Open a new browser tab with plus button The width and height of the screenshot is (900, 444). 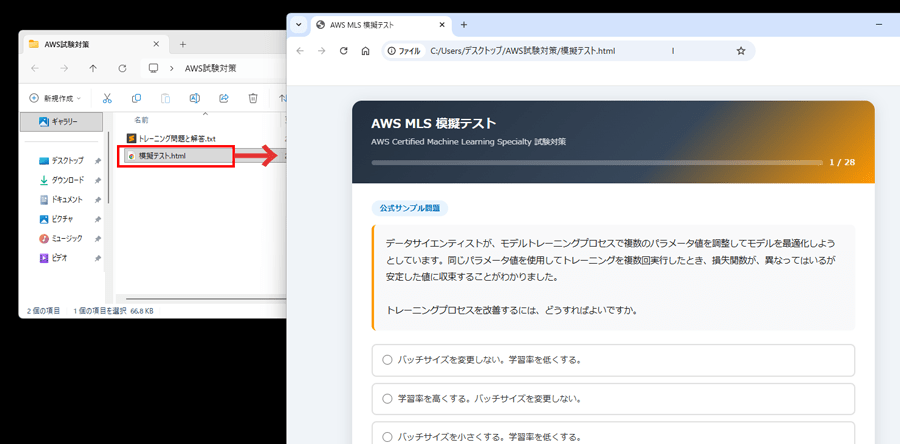[463, 24]
